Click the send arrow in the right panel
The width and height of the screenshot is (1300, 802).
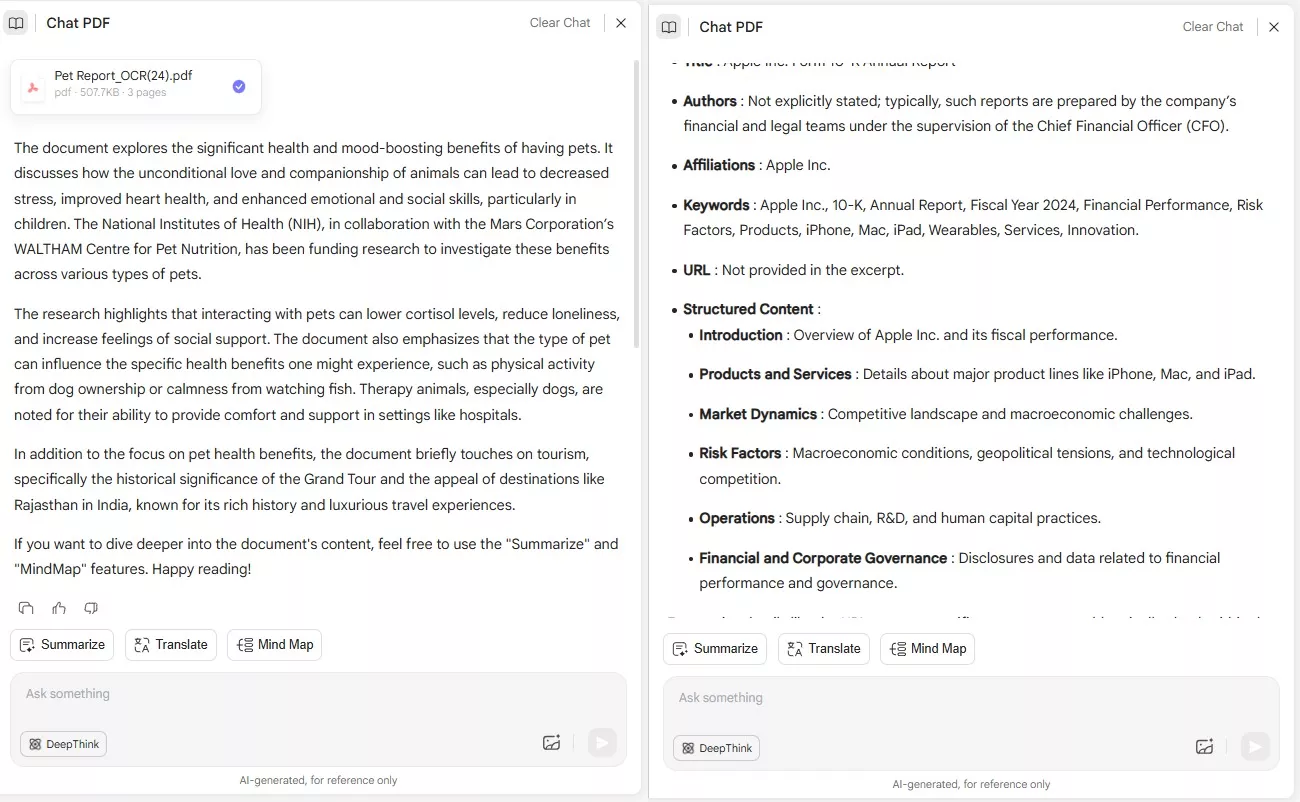1254,746
